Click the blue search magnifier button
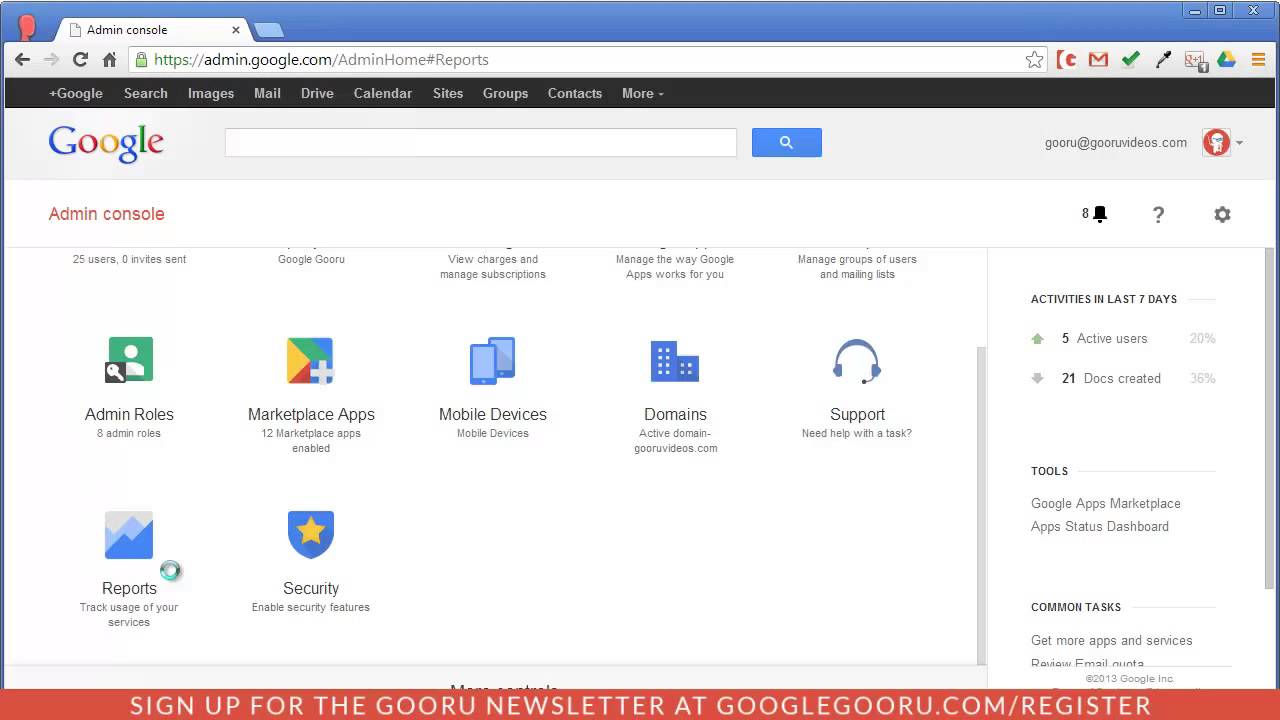Viewport: 1280px width, 720px height. 787,142
